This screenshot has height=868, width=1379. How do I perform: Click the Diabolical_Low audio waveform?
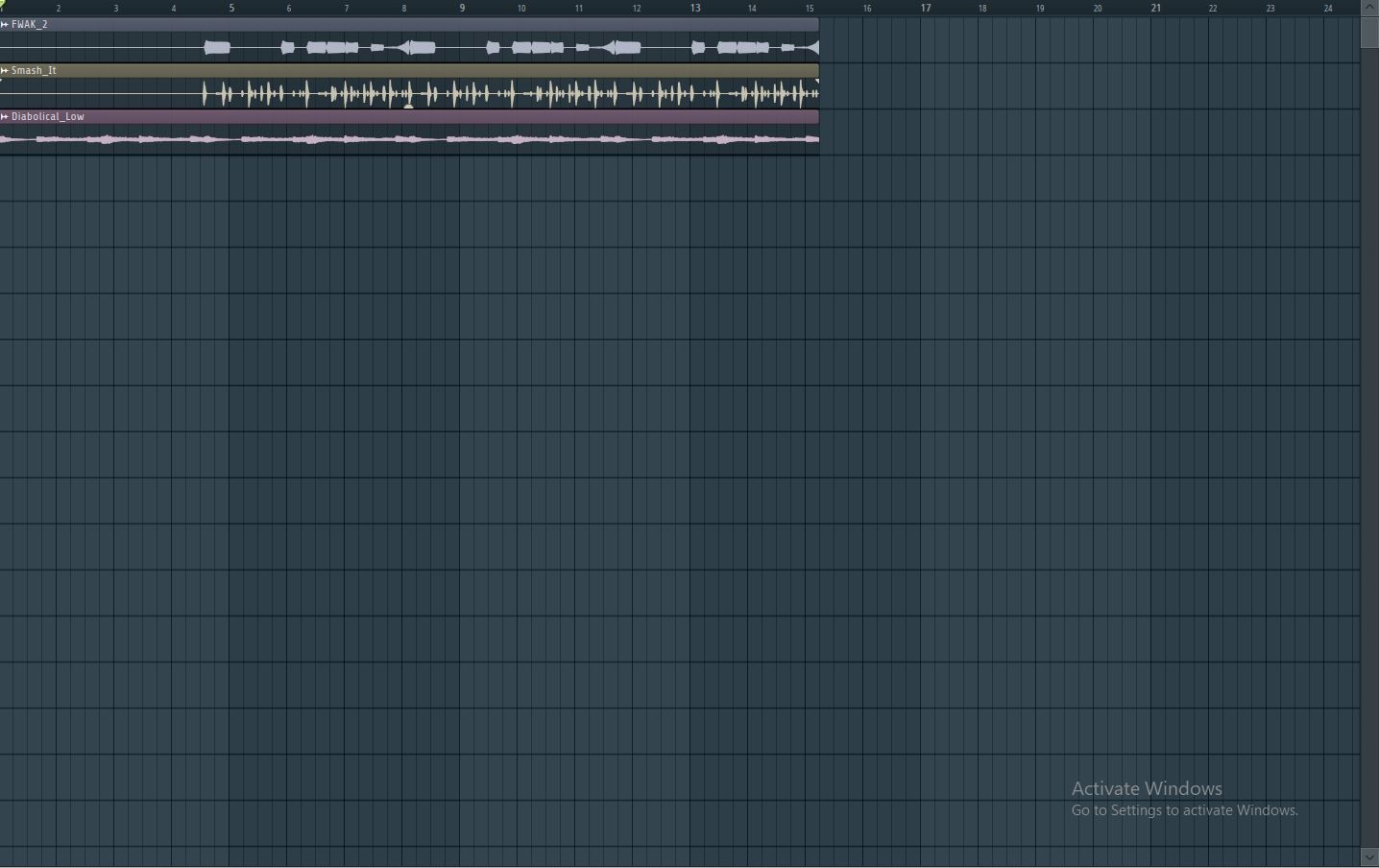pyautogui.click(x=409, y=139)
